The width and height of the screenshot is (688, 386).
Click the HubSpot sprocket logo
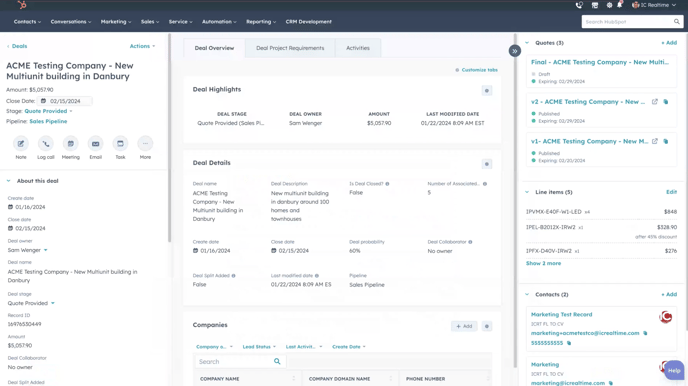pyautogui.click(x=22, y=5)
